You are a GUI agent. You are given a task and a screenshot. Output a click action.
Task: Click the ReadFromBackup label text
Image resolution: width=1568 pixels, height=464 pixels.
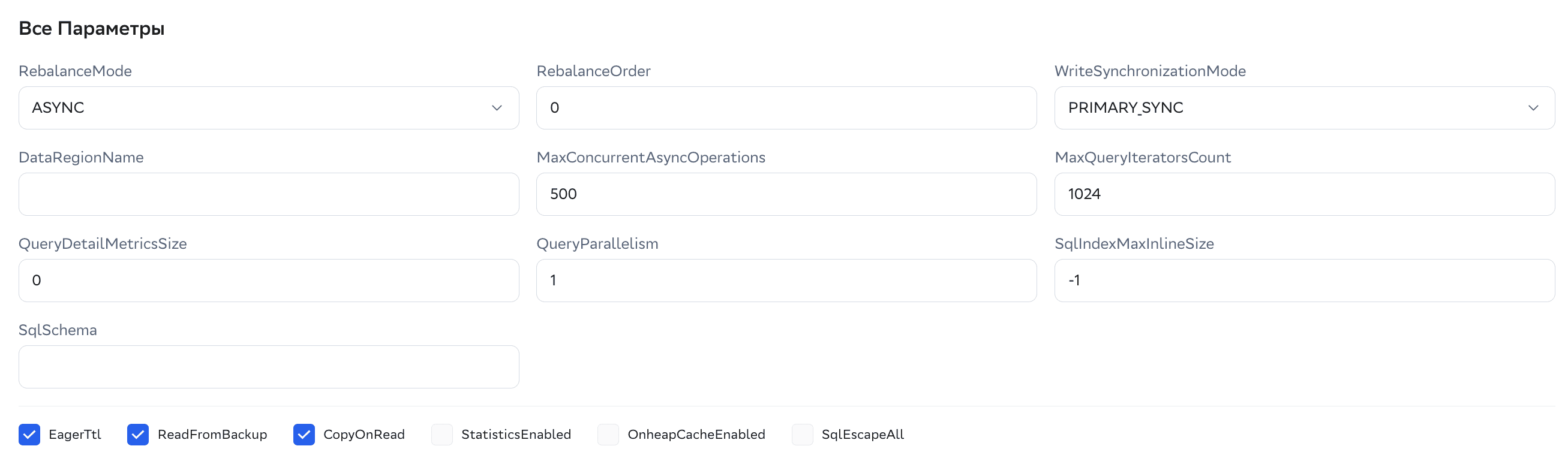(212, 435)
